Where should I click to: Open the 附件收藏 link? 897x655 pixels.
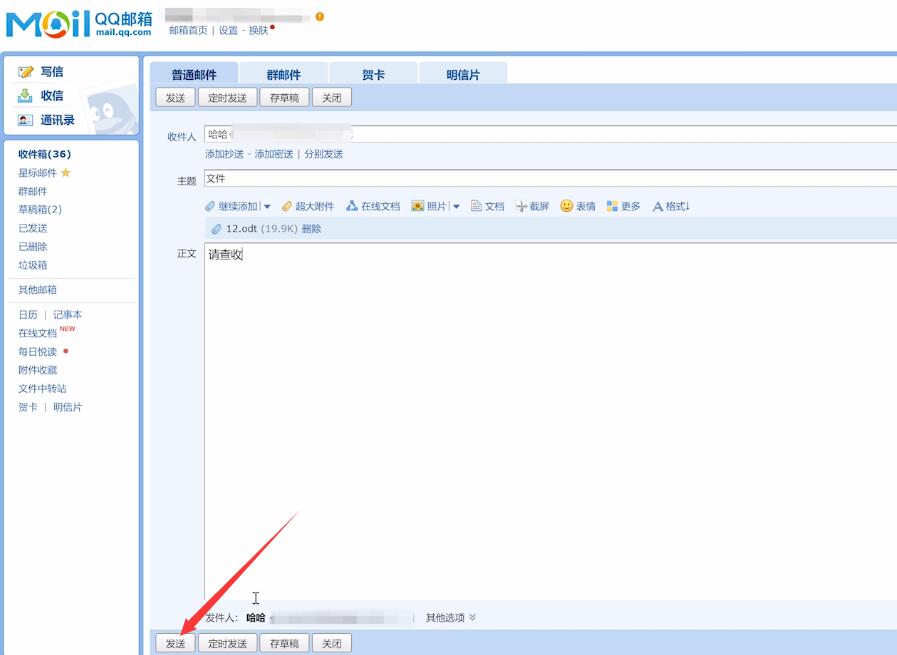pyautogui.click(x=37, y=370)
